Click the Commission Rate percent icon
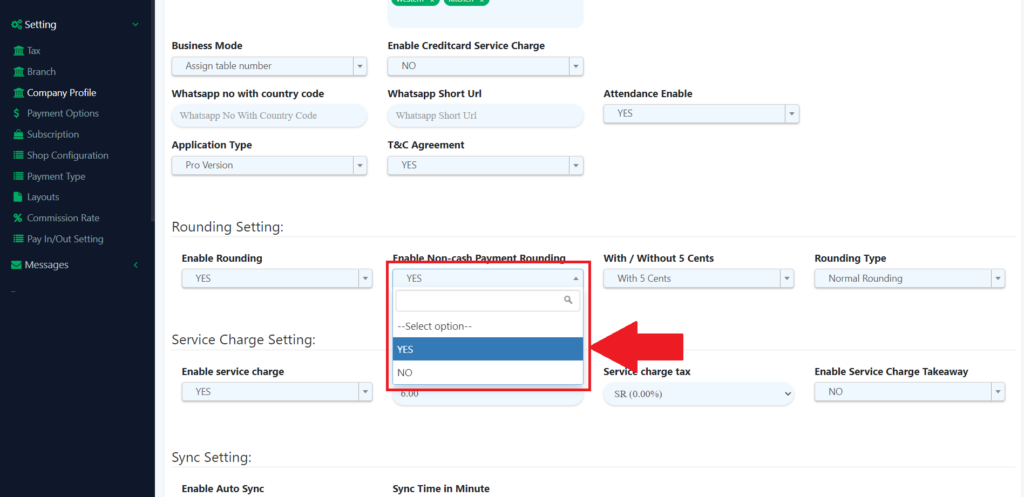Screen dimensions: 1024x497 pos(17,219)
